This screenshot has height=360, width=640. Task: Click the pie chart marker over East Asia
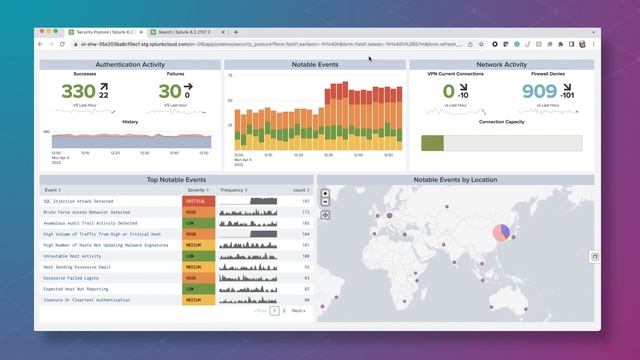[x=501, y=232]
